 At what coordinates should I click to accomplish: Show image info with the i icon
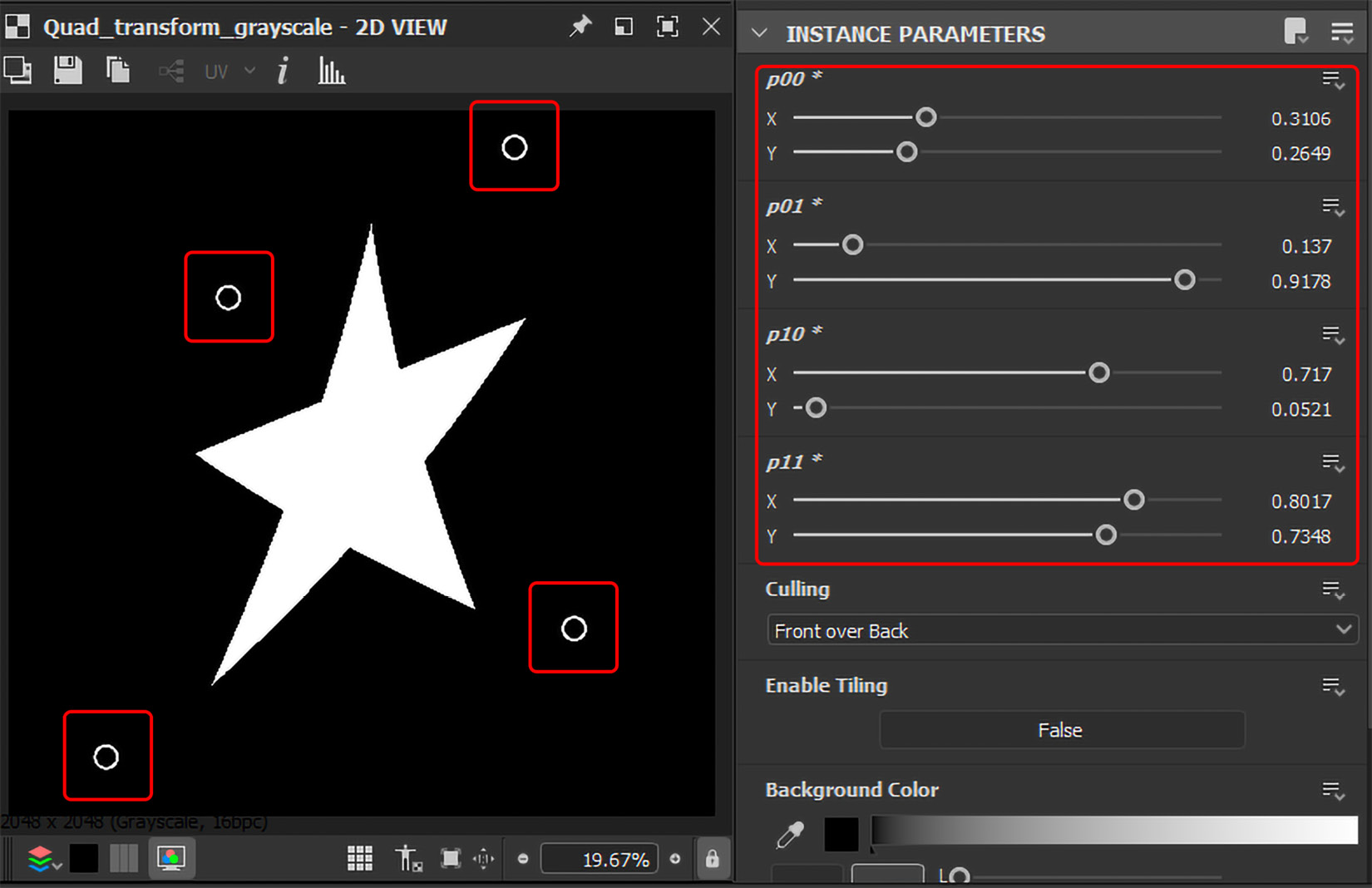click(283, 71)
